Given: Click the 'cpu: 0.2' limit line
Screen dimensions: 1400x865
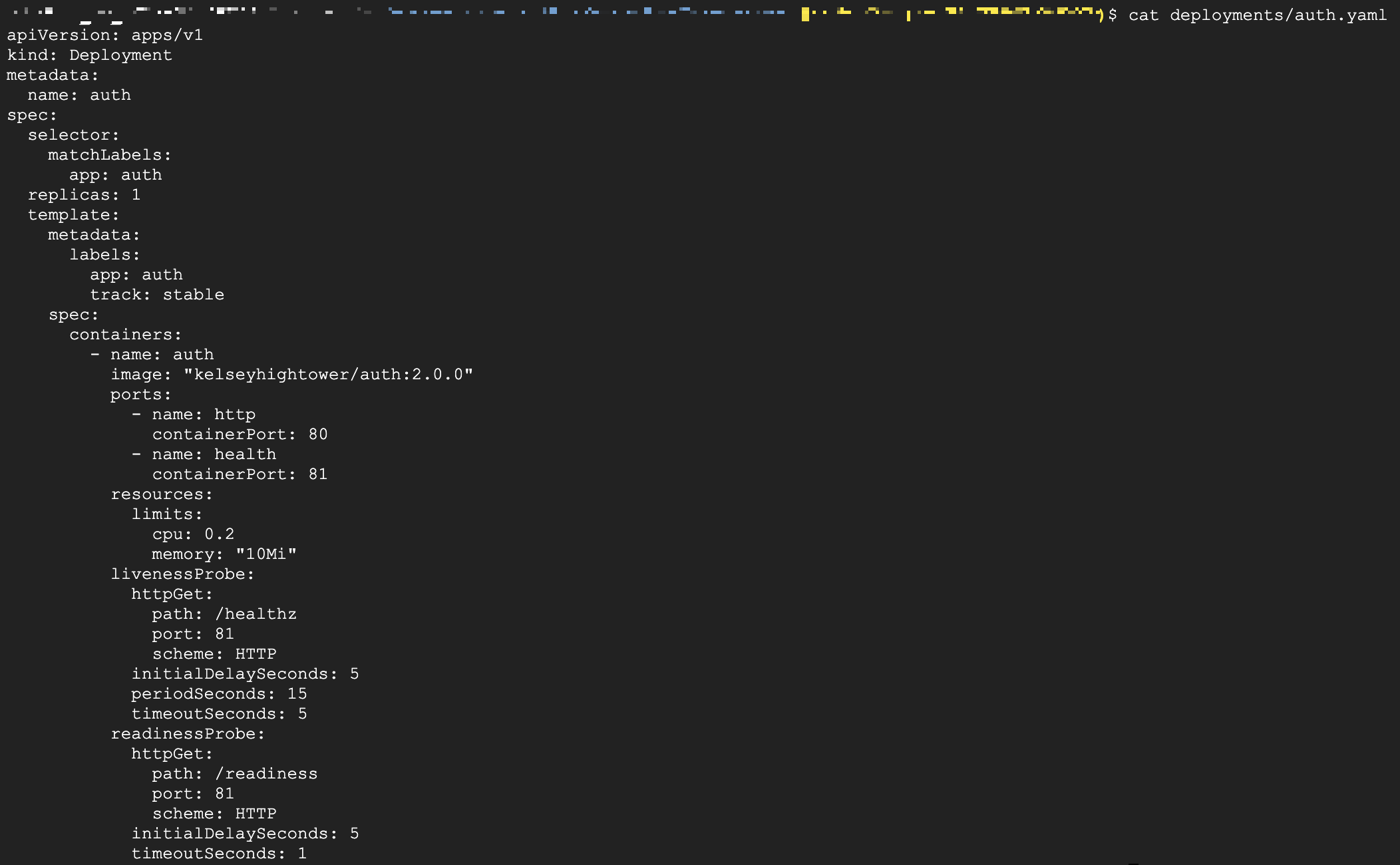Looking at the screenshot, I should [x=193, y=534].
